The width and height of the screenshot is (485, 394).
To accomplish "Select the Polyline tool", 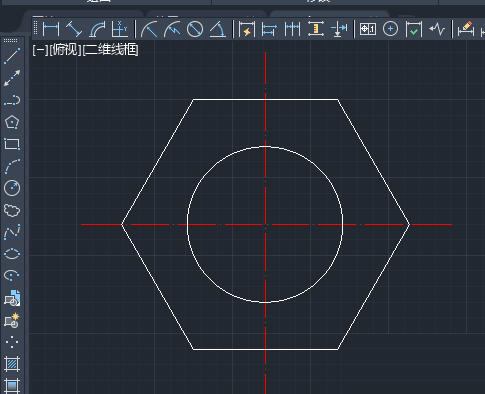I will pos(12,100).
